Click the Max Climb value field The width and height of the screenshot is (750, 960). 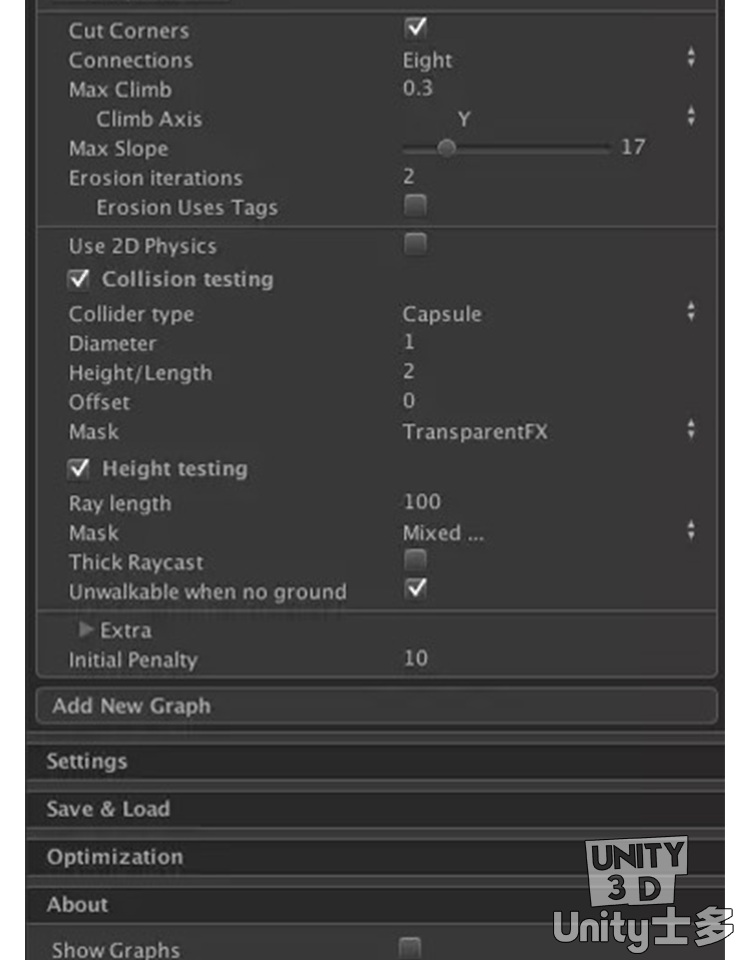[x=549, y=89]
